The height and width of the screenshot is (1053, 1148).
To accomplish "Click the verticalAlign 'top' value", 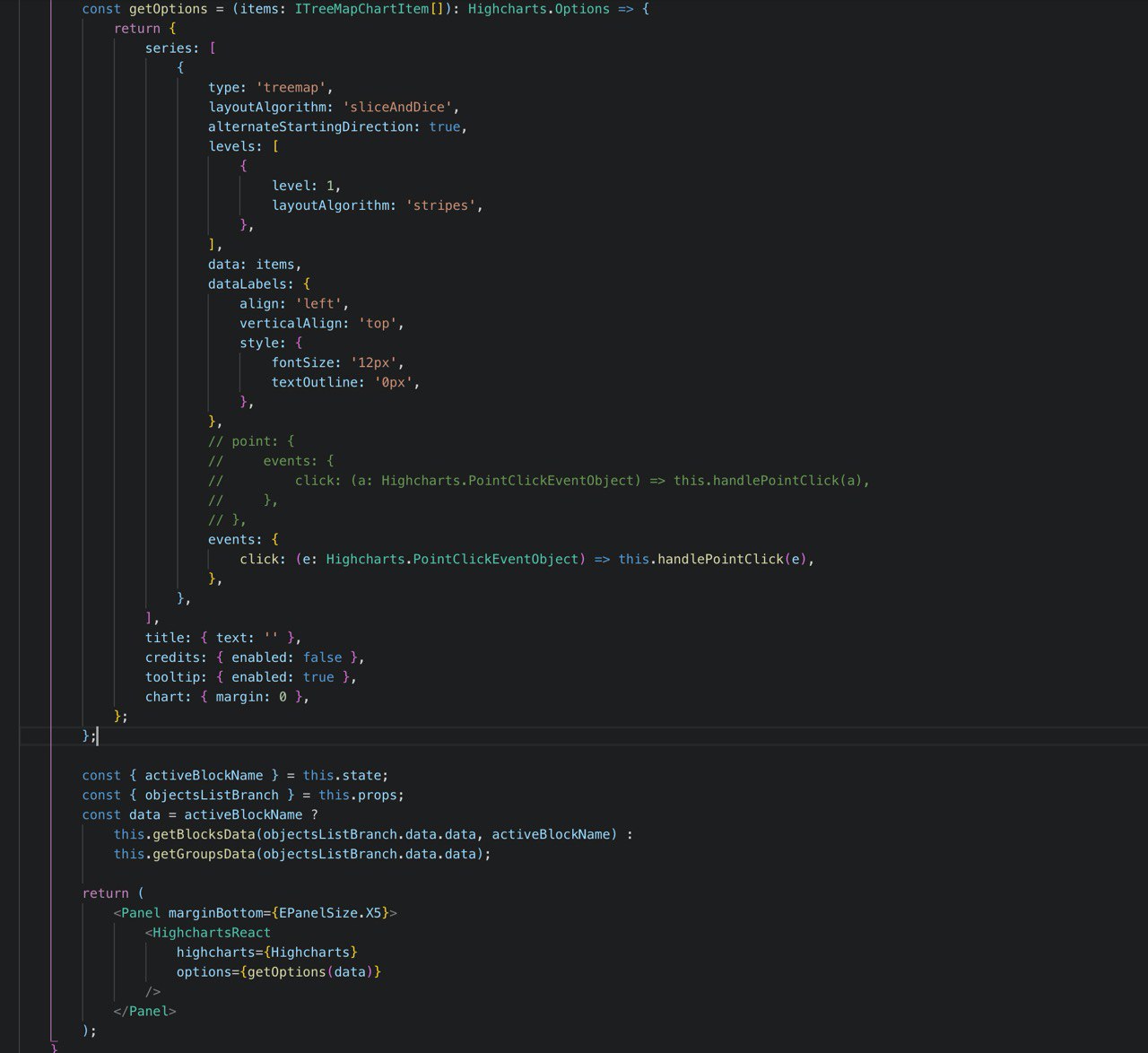I will pos(378,324).
